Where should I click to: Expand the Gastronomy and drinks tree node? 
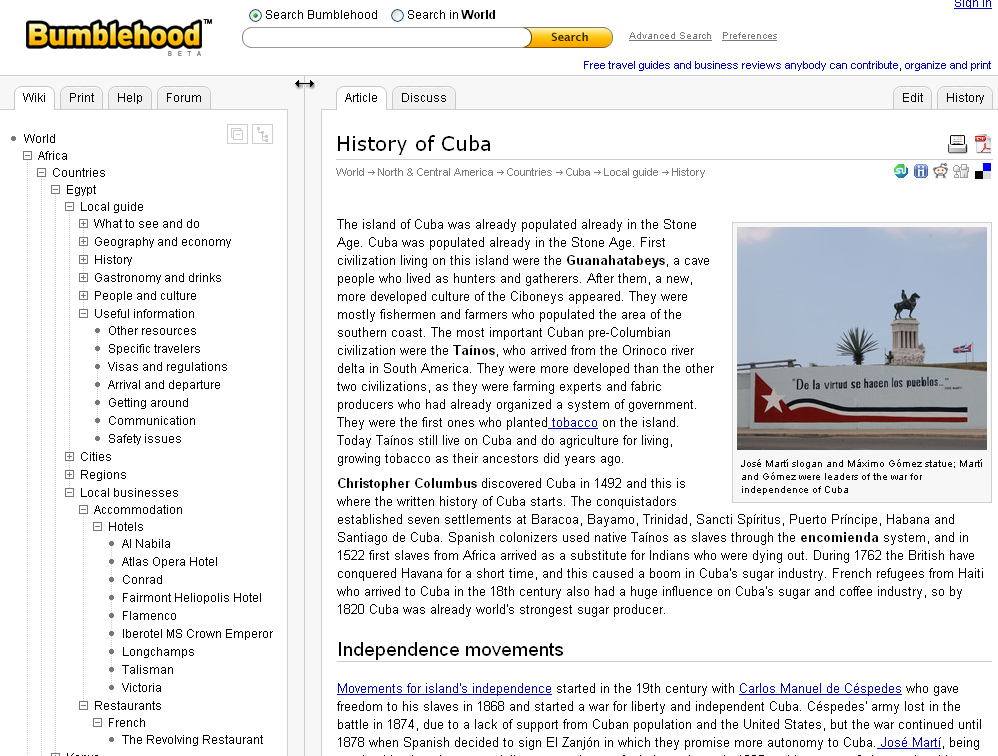point(84,278)
